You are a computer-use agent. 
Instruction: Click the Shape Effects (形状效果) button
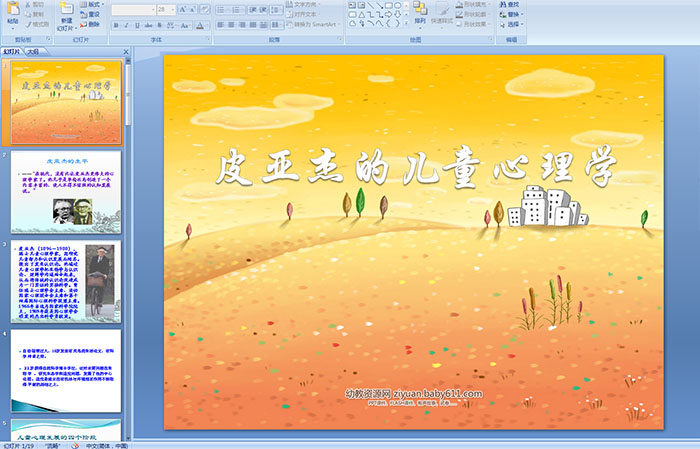[472, 24]
